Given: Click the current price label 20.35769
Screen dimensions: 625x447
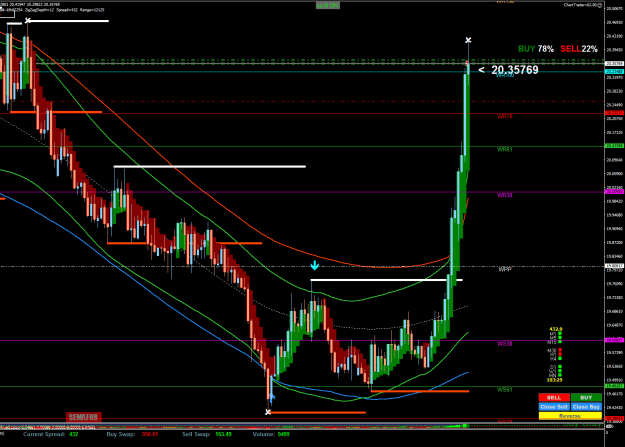Looking at the screenshot, I should point(515,70).
